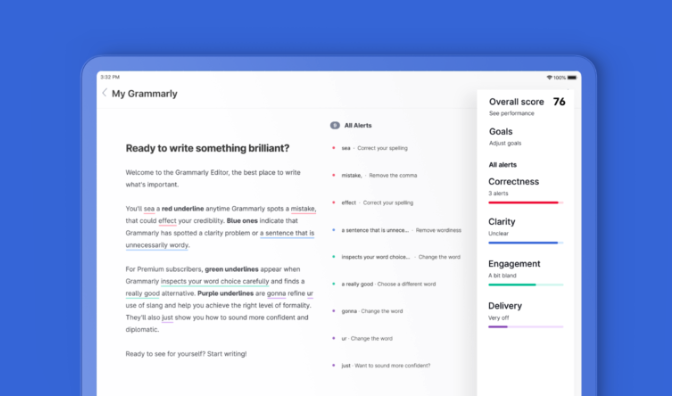Click the underlined word 'sea' in document

click(x=149, y=209)
